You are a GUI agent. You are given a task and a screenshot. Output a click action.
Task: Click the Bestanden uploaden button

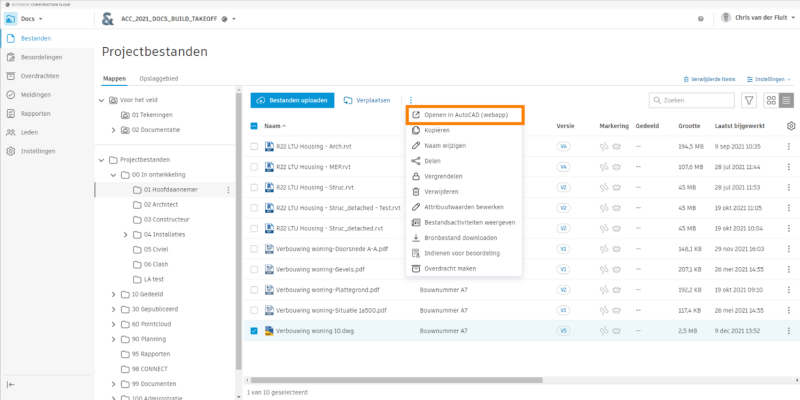(292, 100)
